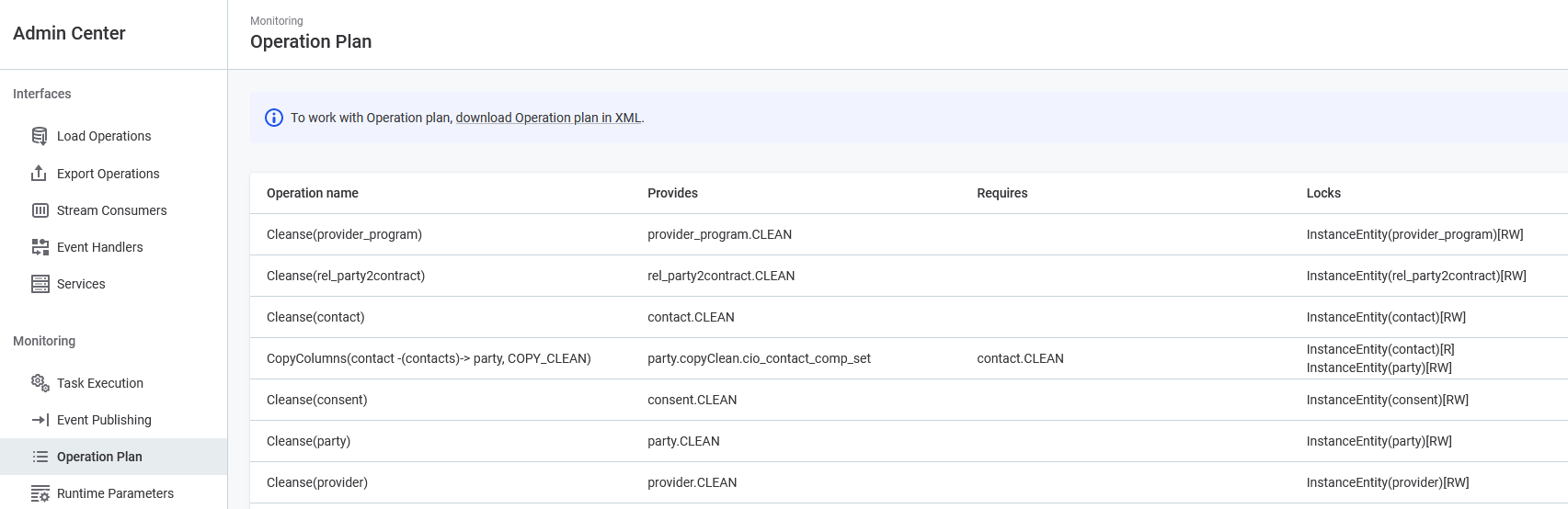Download Operation plan in XML link
The image size is (1568, 509).
[x=548, y=118]
